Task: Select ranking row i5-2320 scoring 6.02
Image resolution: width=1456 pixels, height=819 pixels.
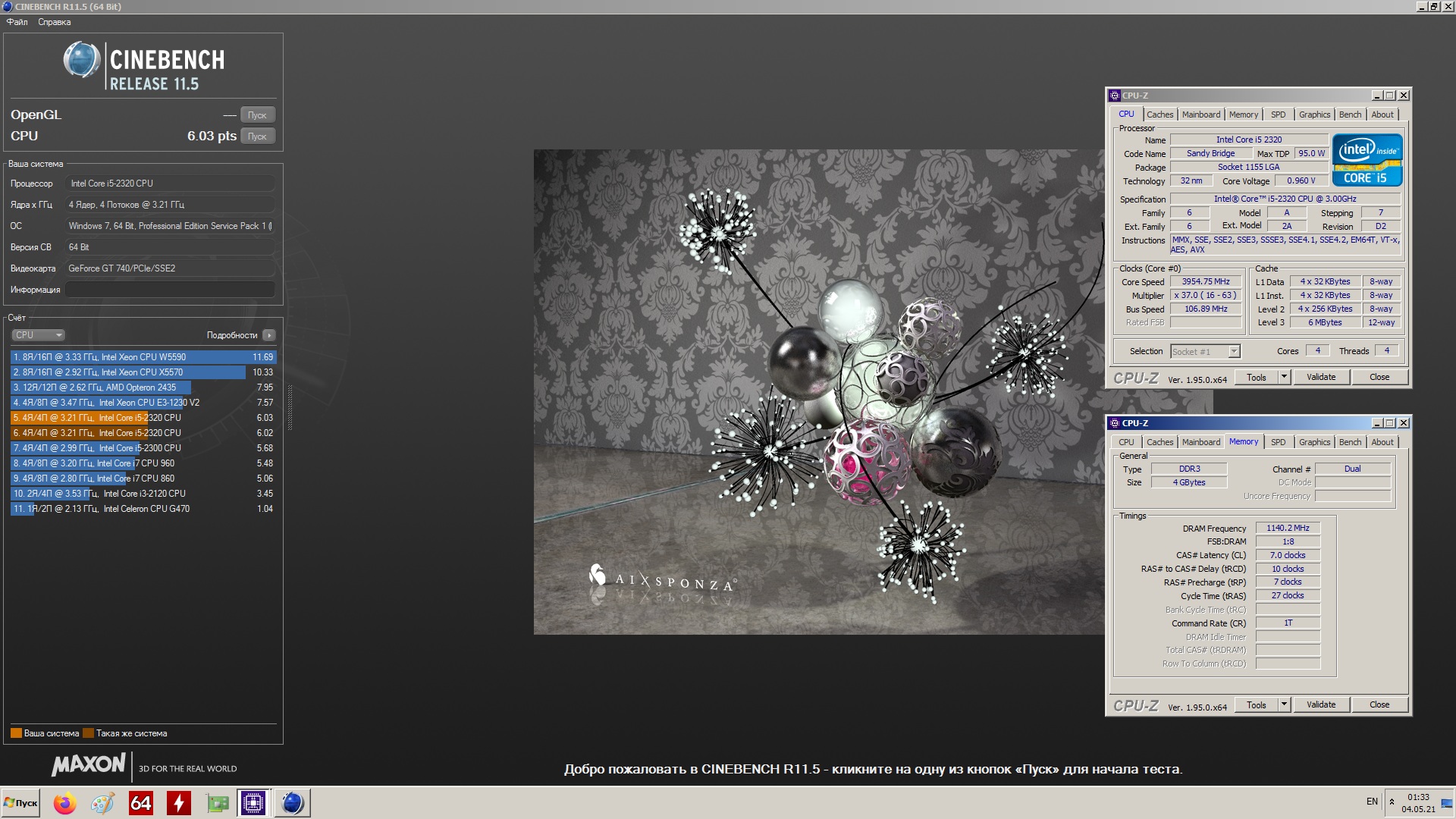Action: (x=143, y=433)
